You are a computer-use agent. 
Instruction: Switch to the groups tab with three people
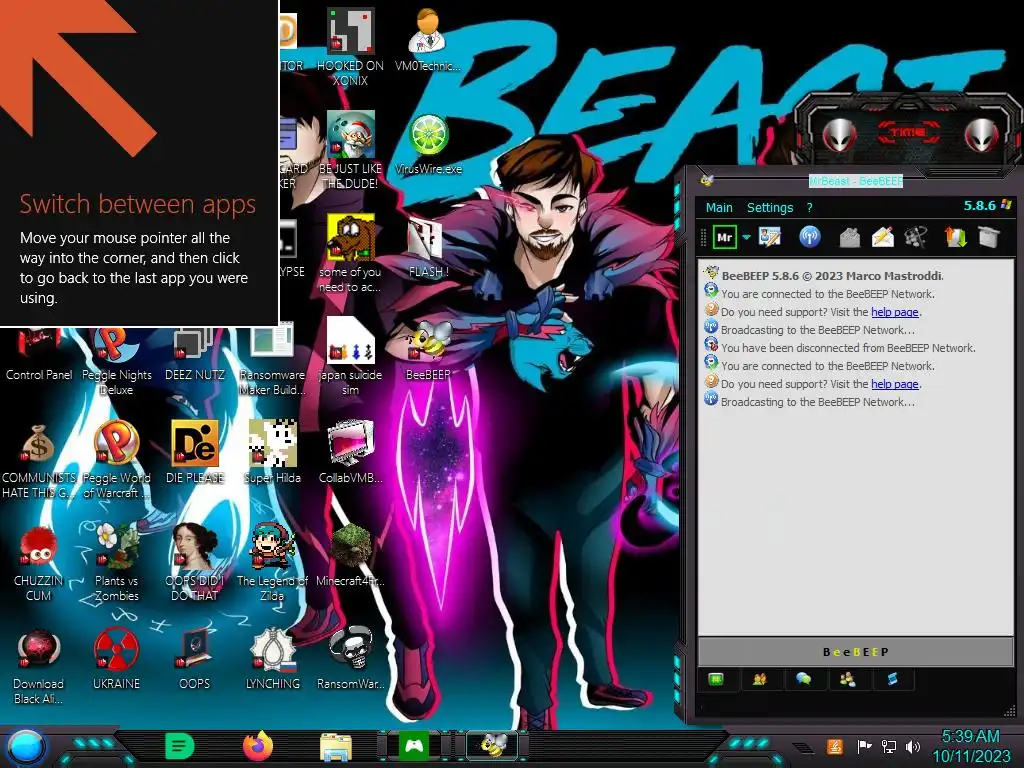[x=847, y=680]
